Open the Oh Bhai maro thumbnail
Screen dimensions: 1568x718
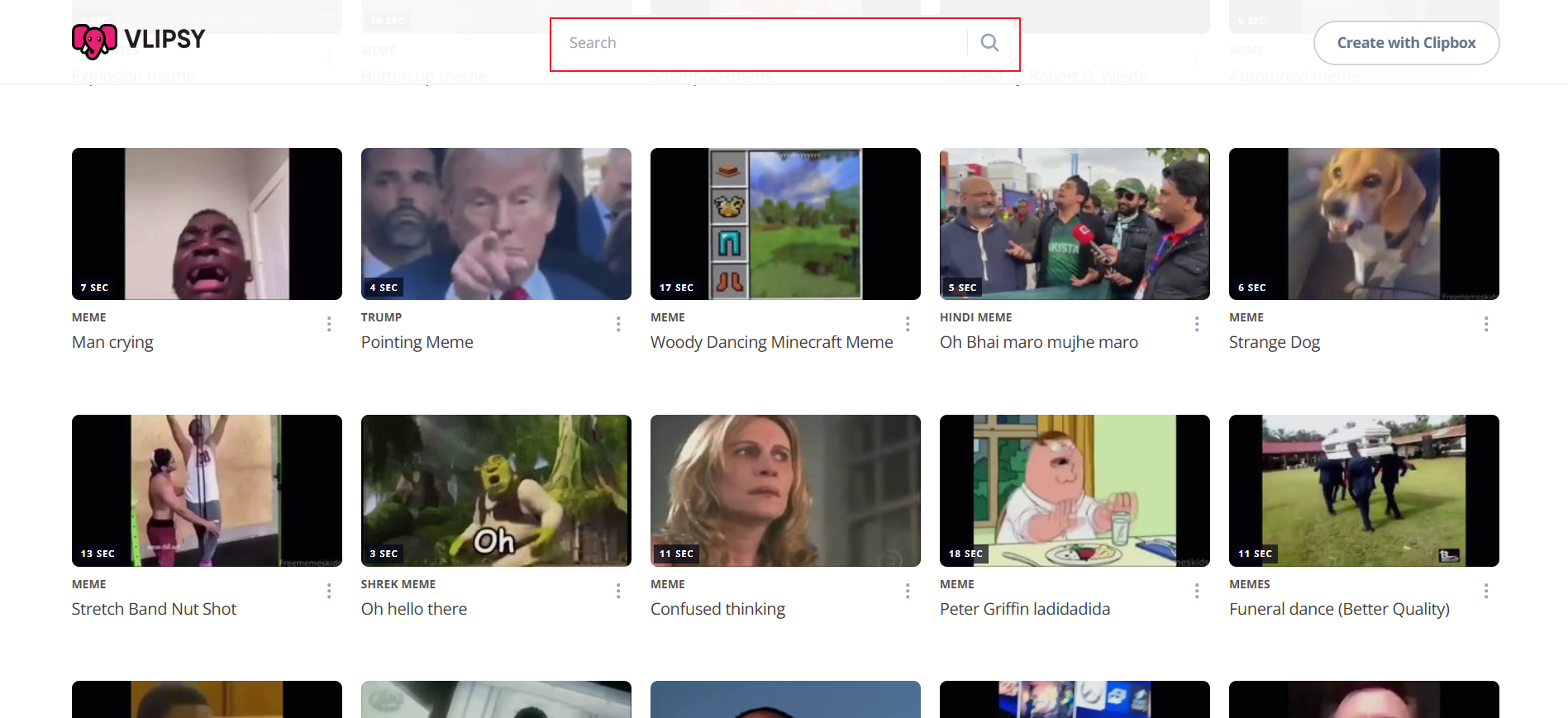(1075, 224)
